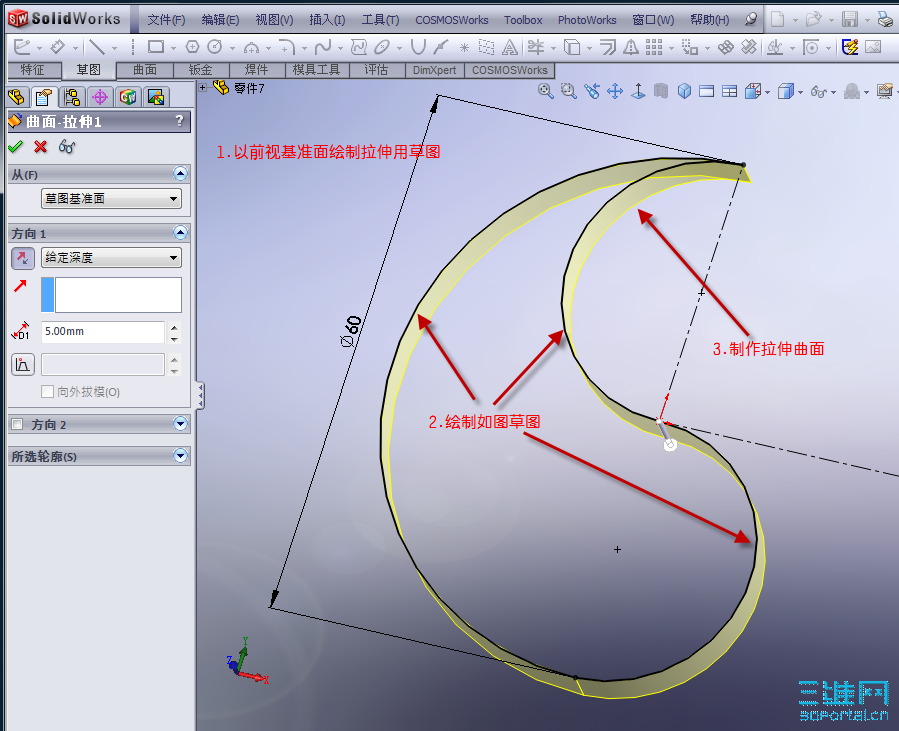Click the panel collapse handle
This screenshot has height=731, width=899.
tap(200, 396)
